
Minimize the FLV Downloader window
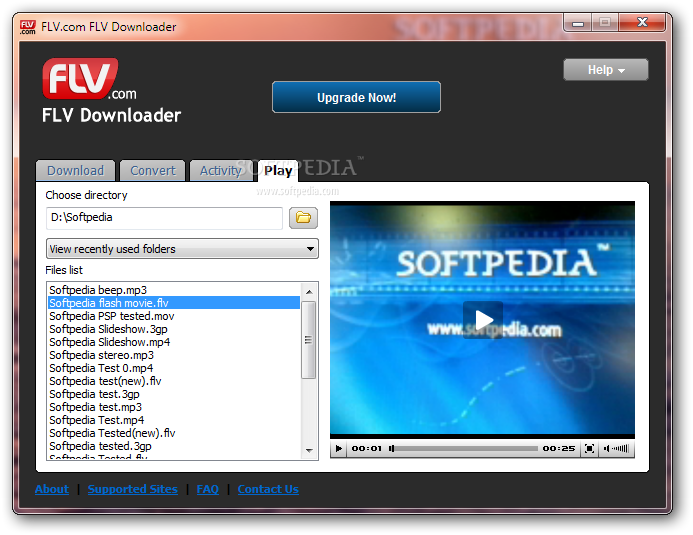click(578, 23)
